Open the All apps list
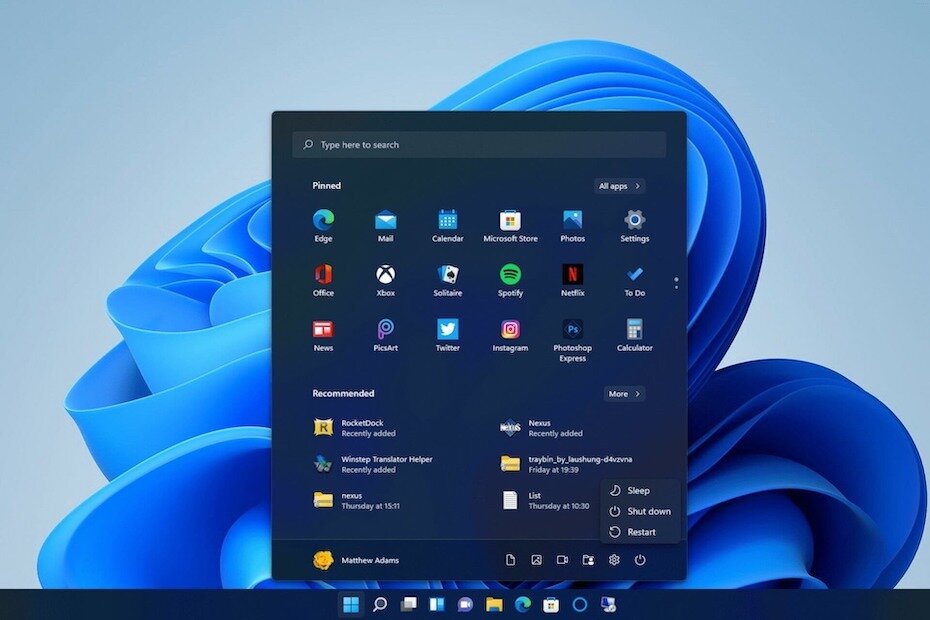Screen dimensions: 930x620 617,185
